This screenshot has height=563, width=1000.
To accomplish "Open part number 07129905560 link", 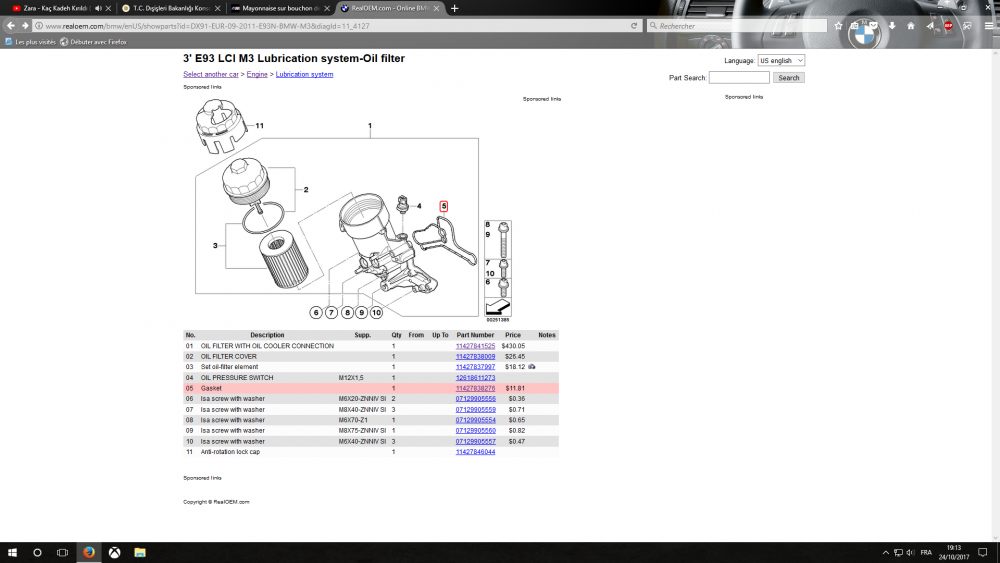I will (x=475, y=431).
